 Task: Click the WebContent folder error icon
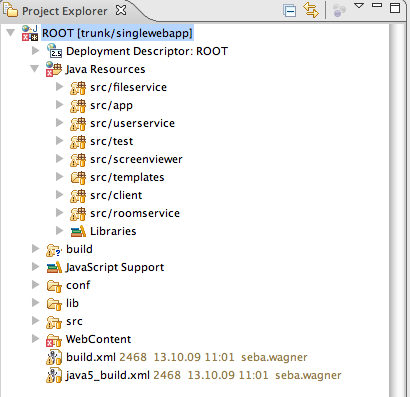[x=54, y=340]
